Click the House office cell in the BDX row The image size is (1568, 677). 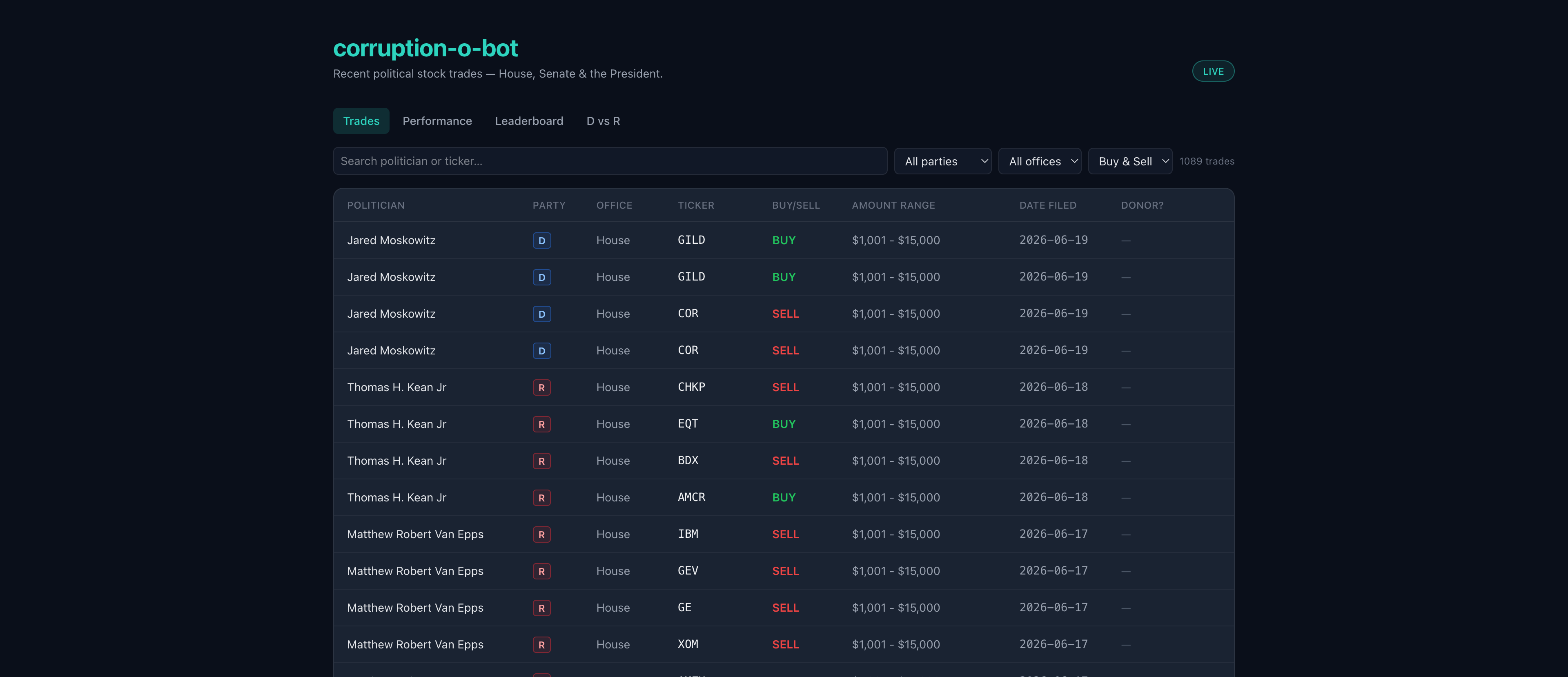(x=613, y=461)
